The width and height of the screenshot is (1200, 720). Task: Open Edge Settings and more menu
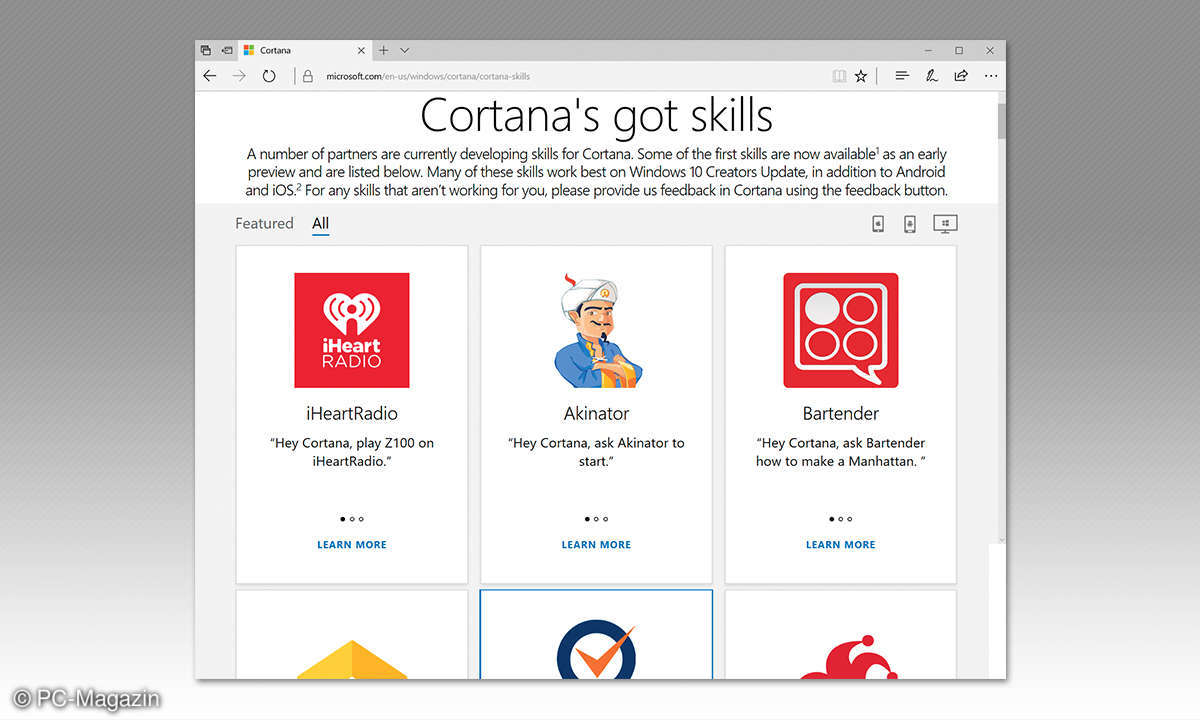[x=991, y=76]
